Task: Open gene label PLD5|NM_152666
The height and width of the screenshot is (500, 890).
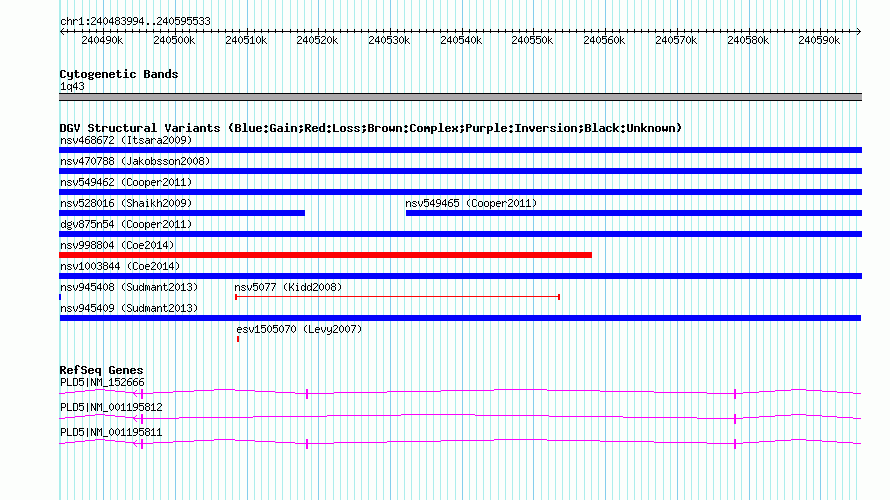Action: point(102,383)
